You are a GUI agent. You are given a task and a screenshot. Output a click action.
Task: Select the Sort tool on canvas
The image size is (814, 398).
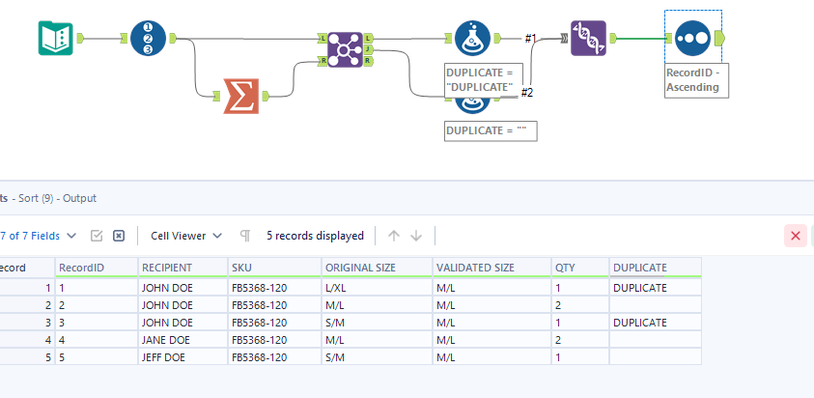coord(693,38)
